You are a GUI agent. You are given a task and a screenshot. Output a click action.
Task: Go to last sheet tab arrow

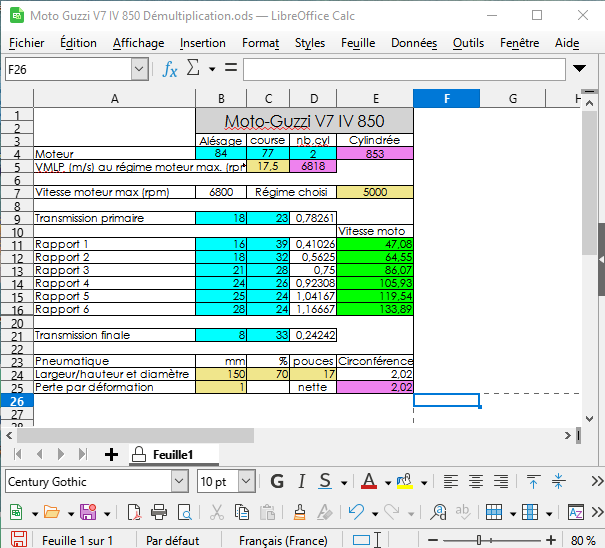[x=83, y=454]
